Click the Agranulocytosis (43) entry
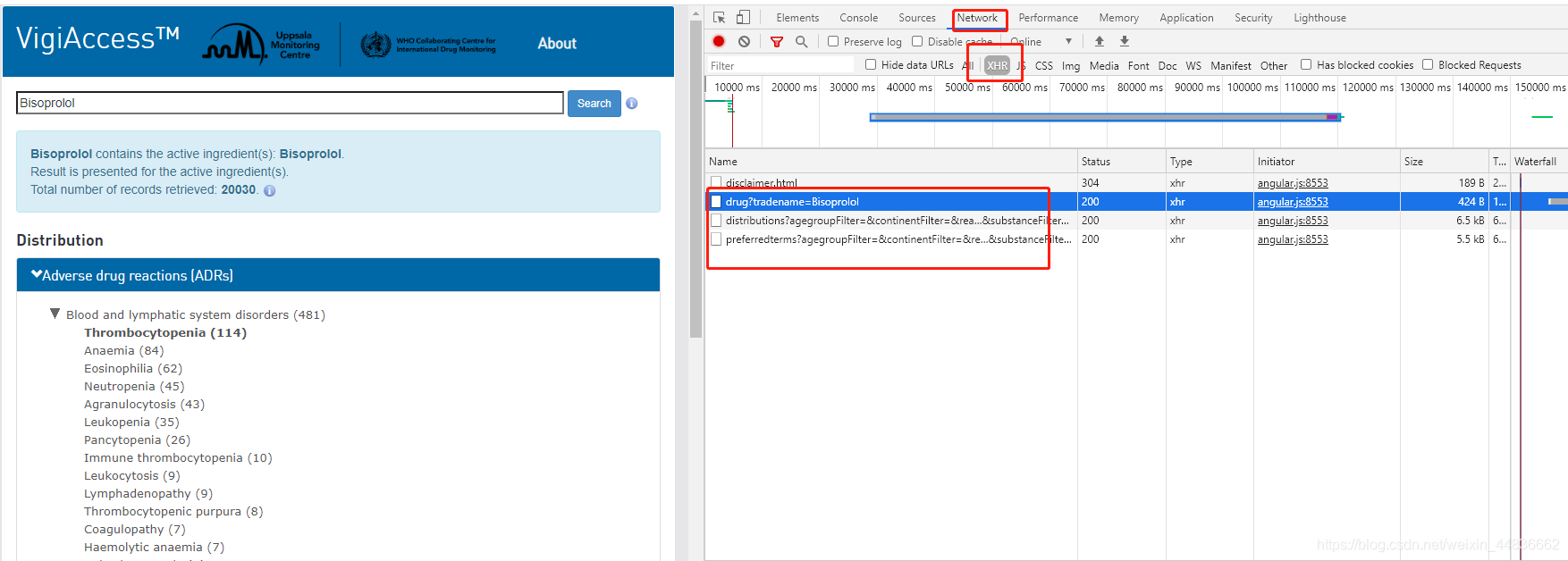1568x561 pixels. [x=144, y=404]
